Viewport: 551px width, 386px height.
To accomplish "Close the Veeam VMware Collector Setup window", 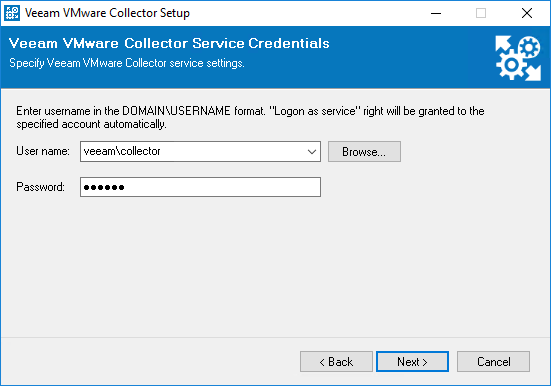I will (x=526, y=13).
